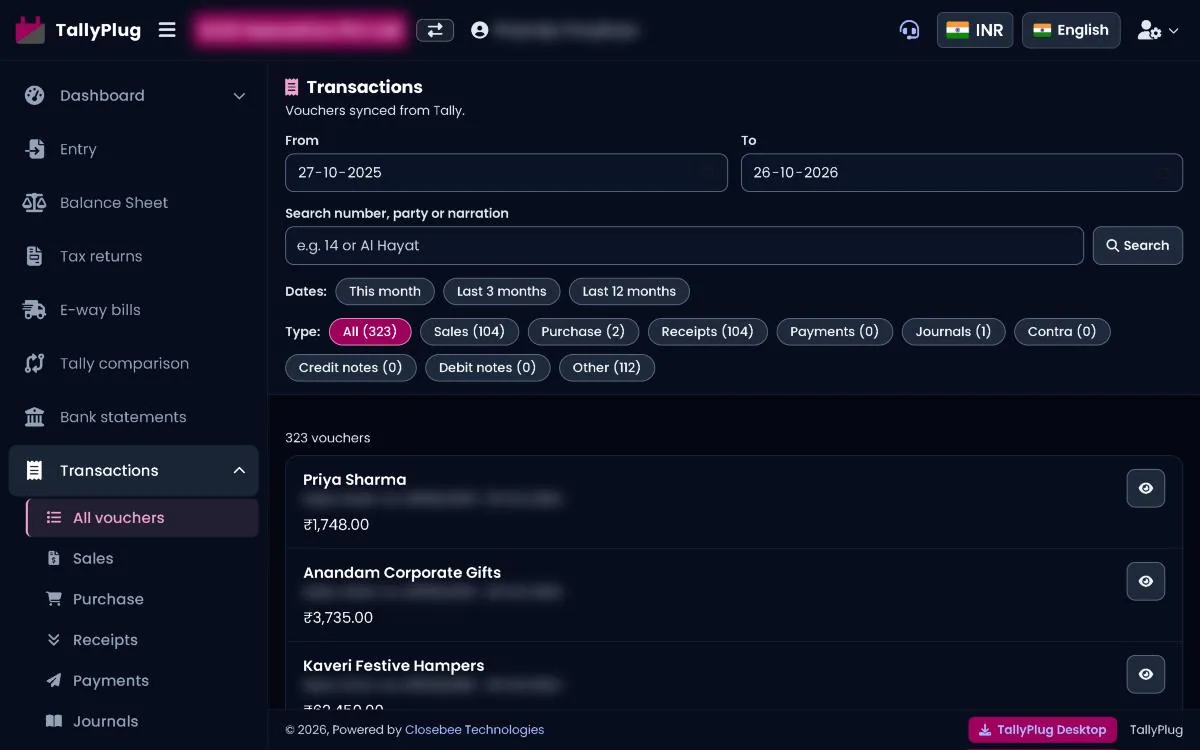
Task: View Priya Sharma voucher eye icon
Action: [1146, 488]
